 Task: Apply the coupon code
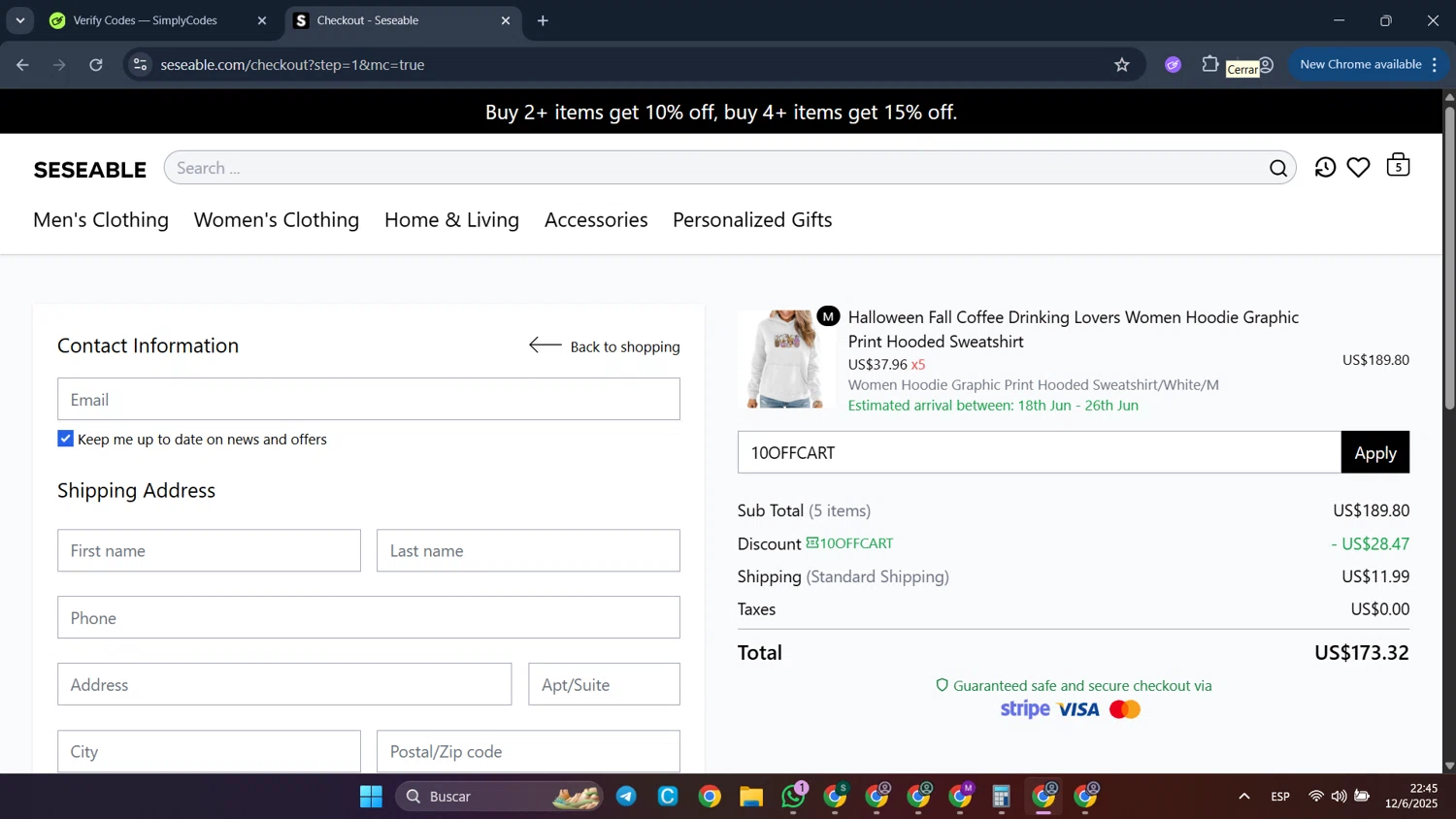(1375, 452)
